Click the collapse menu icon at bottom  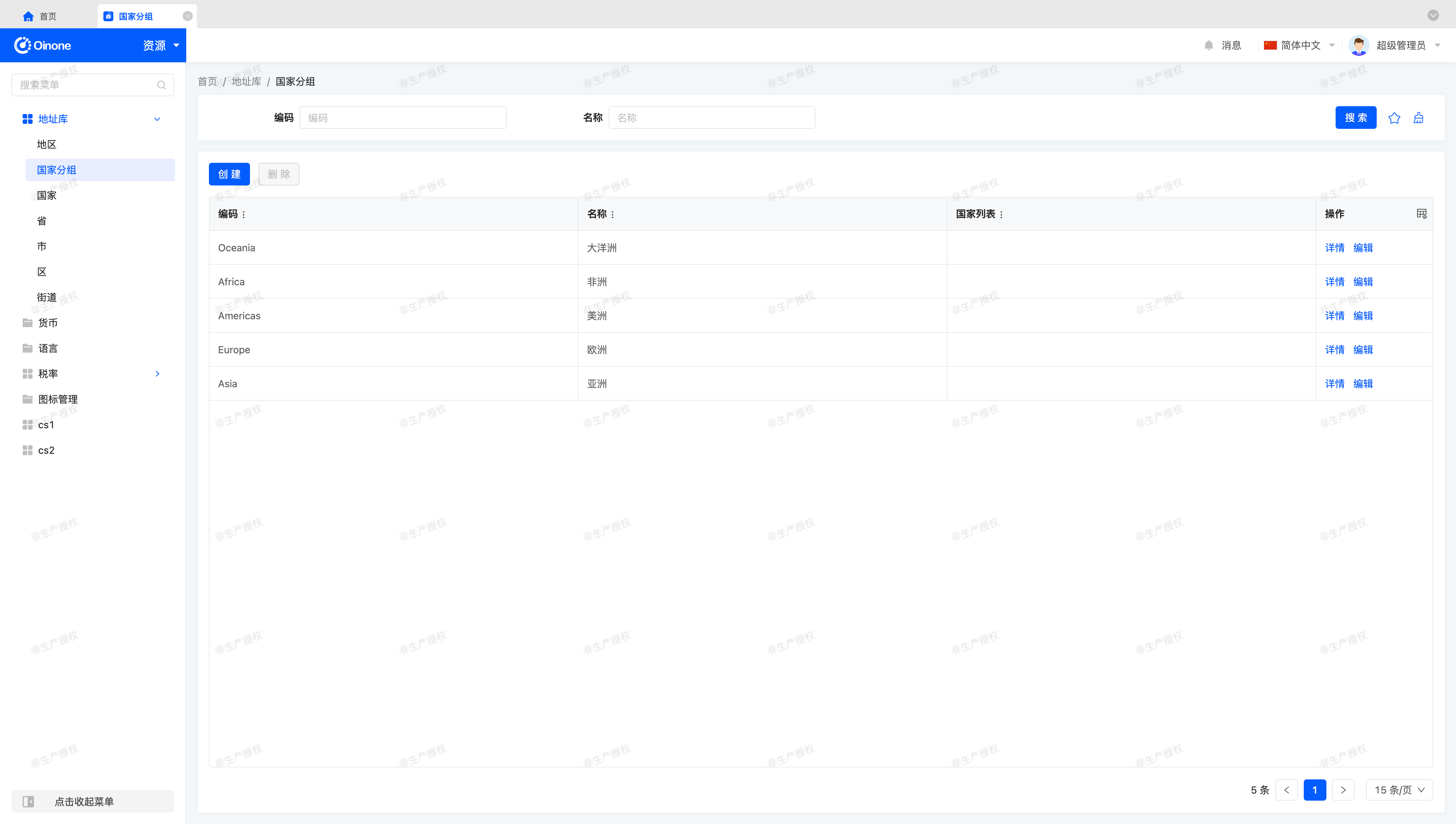coord(28,801)
